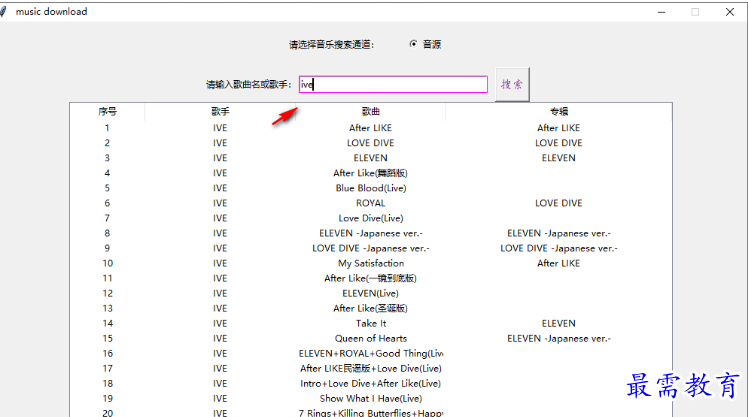Click artist 'IVE' in row 5
The image size is (748, 417).
click(x=220, y=188)
